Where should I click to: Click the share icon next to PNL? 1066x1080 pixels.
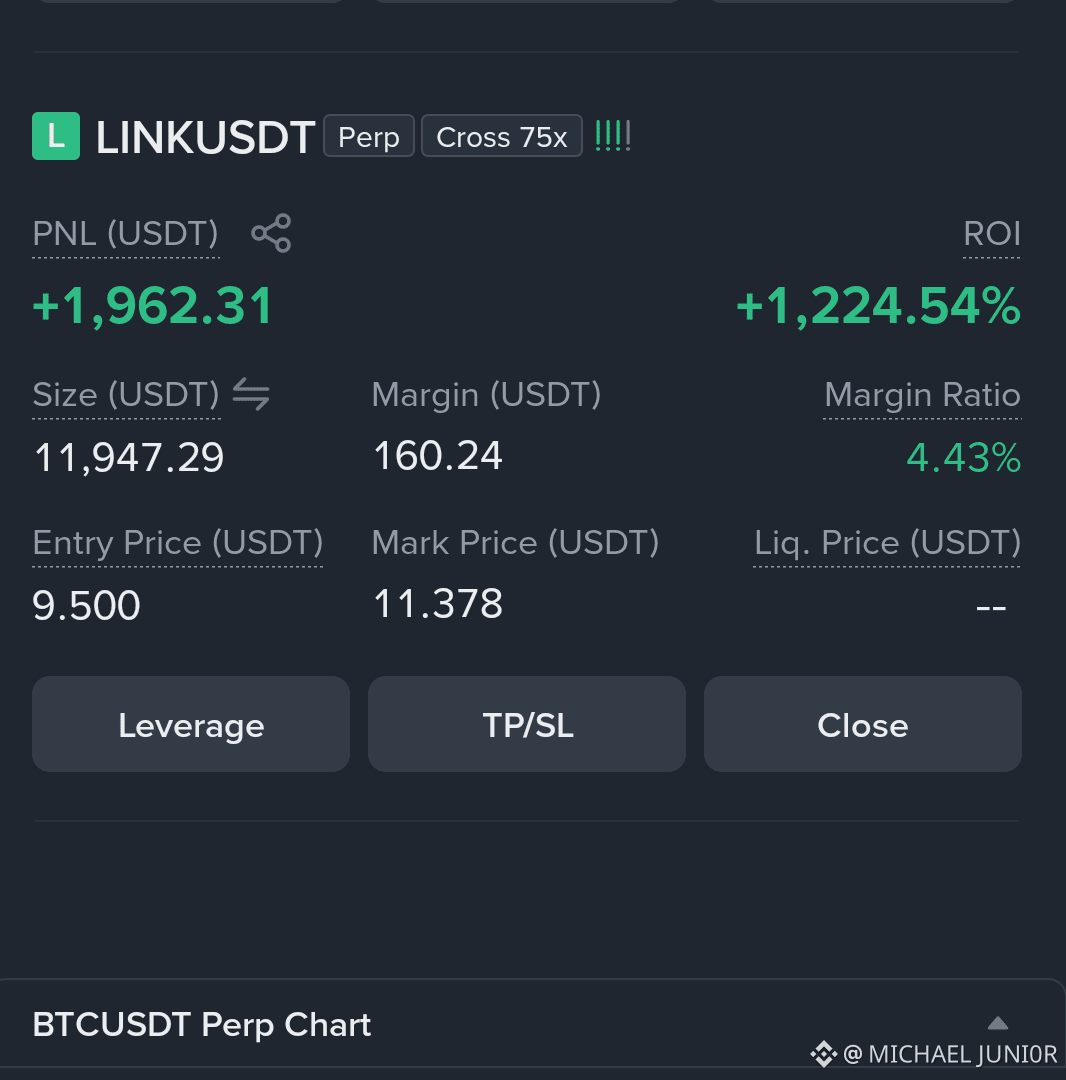[x=271, y=233]
